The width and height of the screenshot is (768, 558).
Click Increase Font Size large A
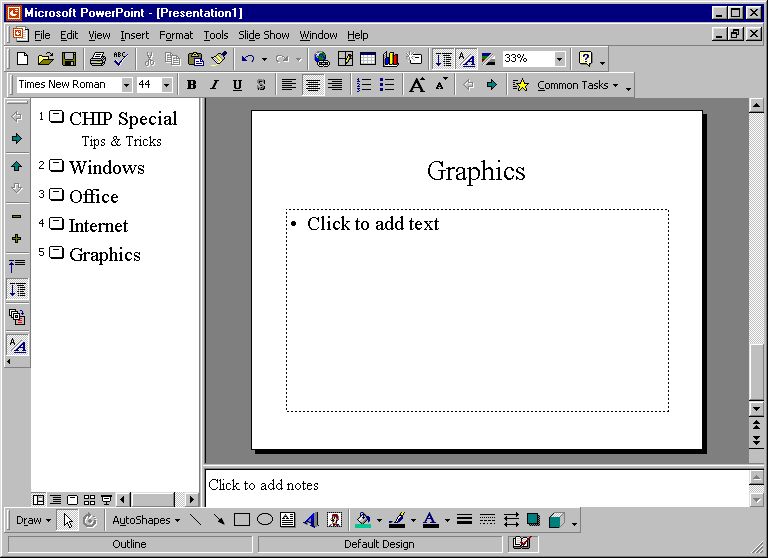click(417, 85)
